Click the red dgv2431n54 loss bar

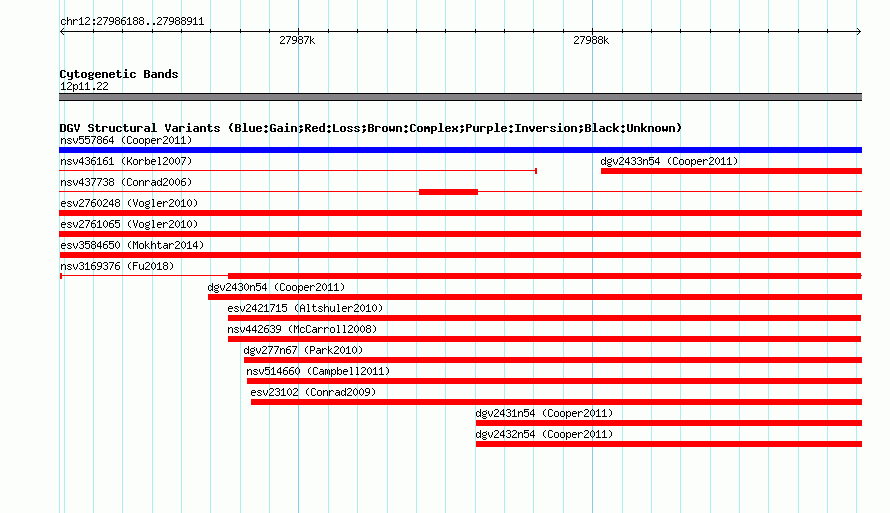tap(669, 423)
